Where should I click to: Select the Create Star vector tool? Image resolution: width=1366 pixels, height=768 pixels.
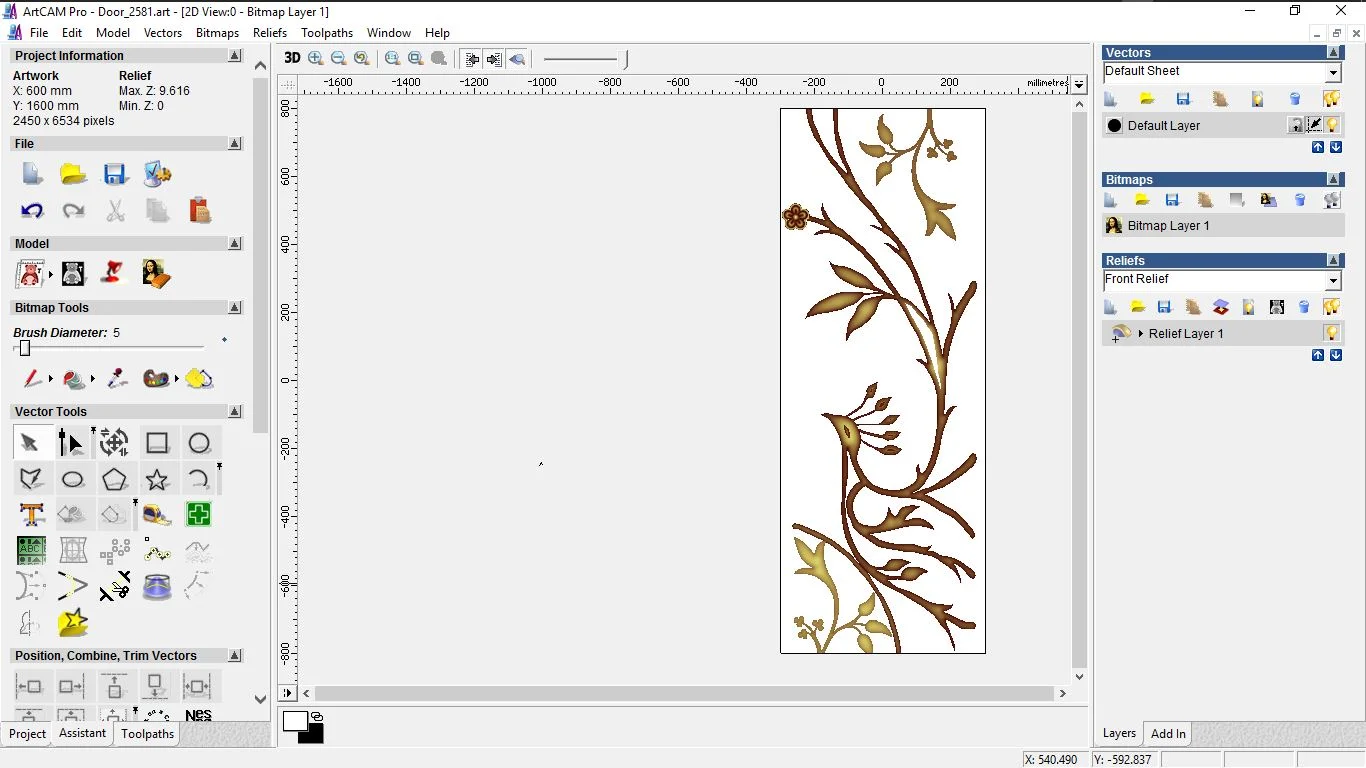click(x=157, y=479)
